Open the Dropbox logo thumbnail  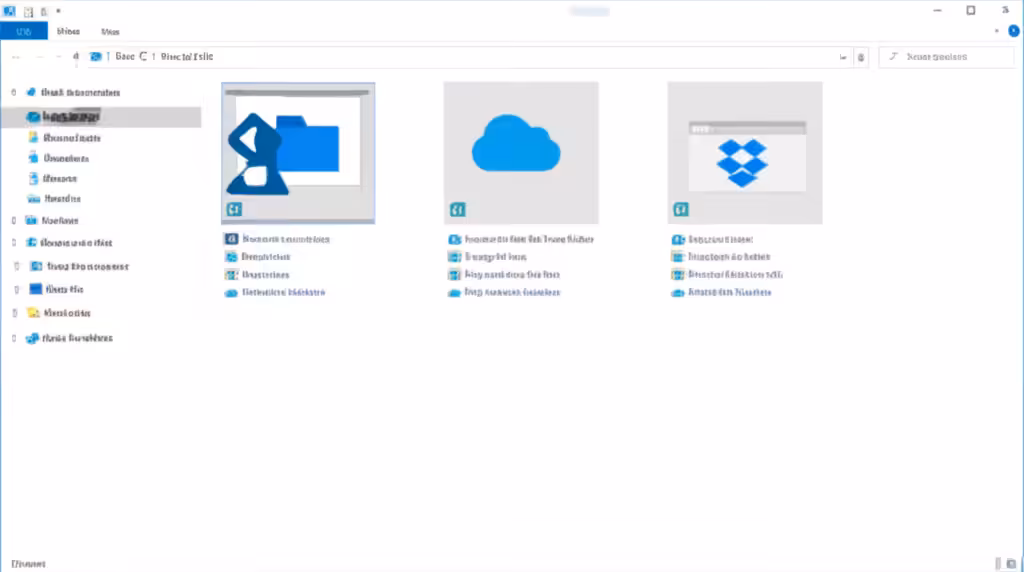tap(744, 153)
